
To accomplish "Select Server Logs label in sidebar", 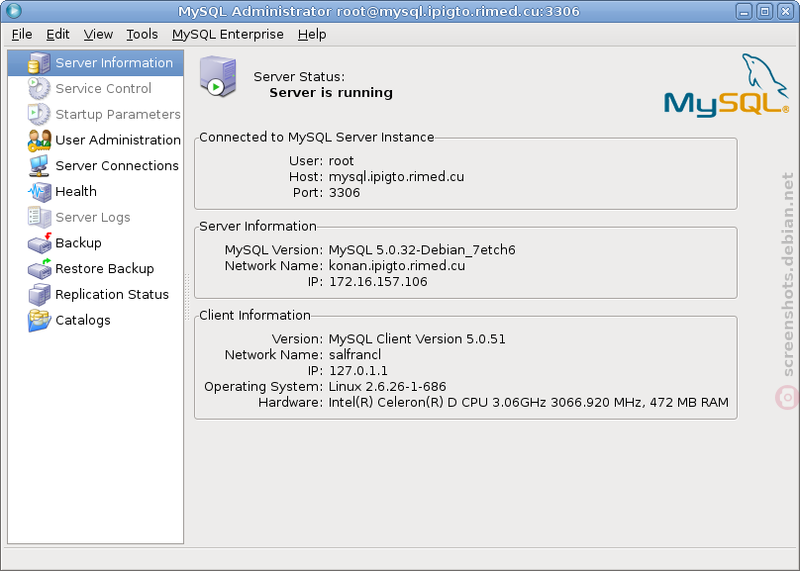I will [92, 217].
